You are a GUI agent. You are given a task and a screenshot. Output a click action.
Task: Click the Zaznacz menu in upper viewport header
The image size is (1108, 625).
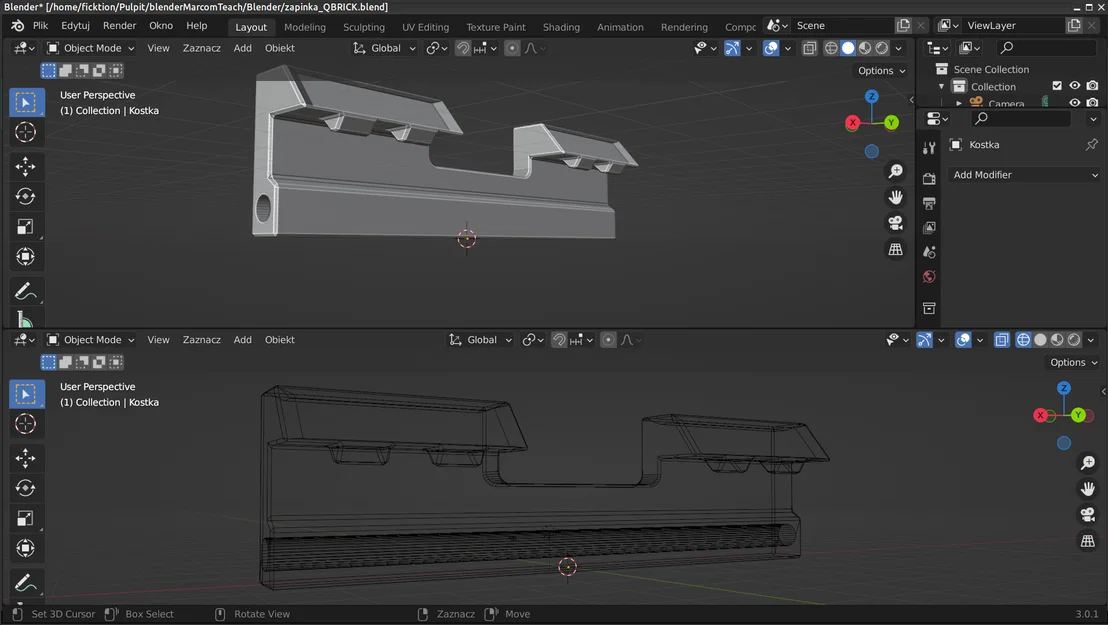(201, 48)
